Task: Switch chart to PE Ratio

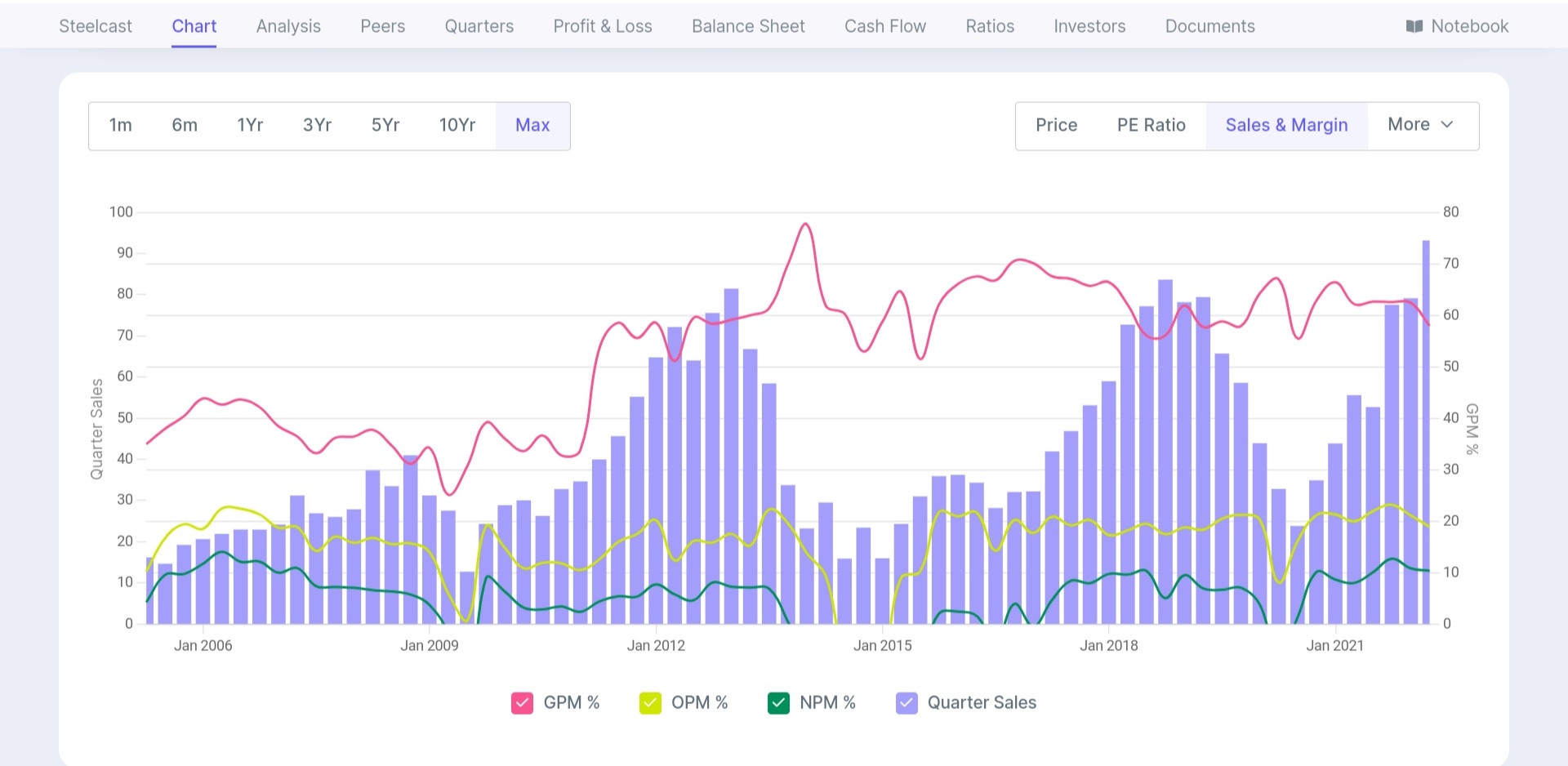Action: [1151, 125]
